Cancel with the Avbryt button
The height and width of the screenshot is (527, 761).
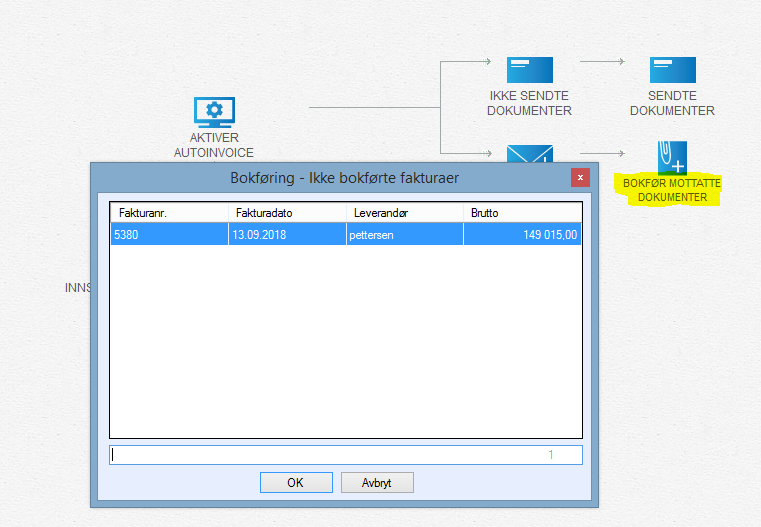[x=377, y=482]
